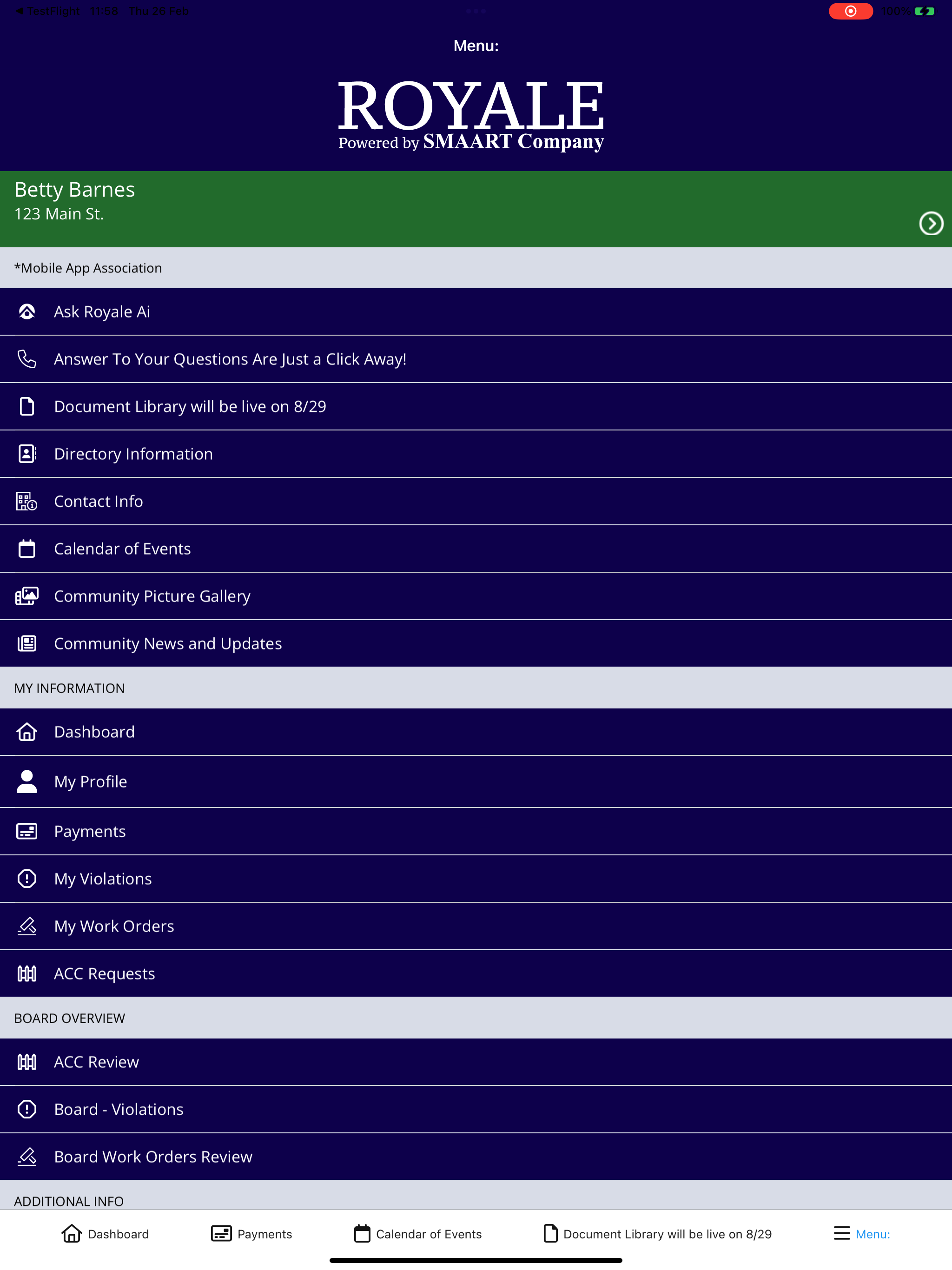Tap the Betty Barnes name in the green banner
This screenshot has height=1270, width=952.
point(75,190)
